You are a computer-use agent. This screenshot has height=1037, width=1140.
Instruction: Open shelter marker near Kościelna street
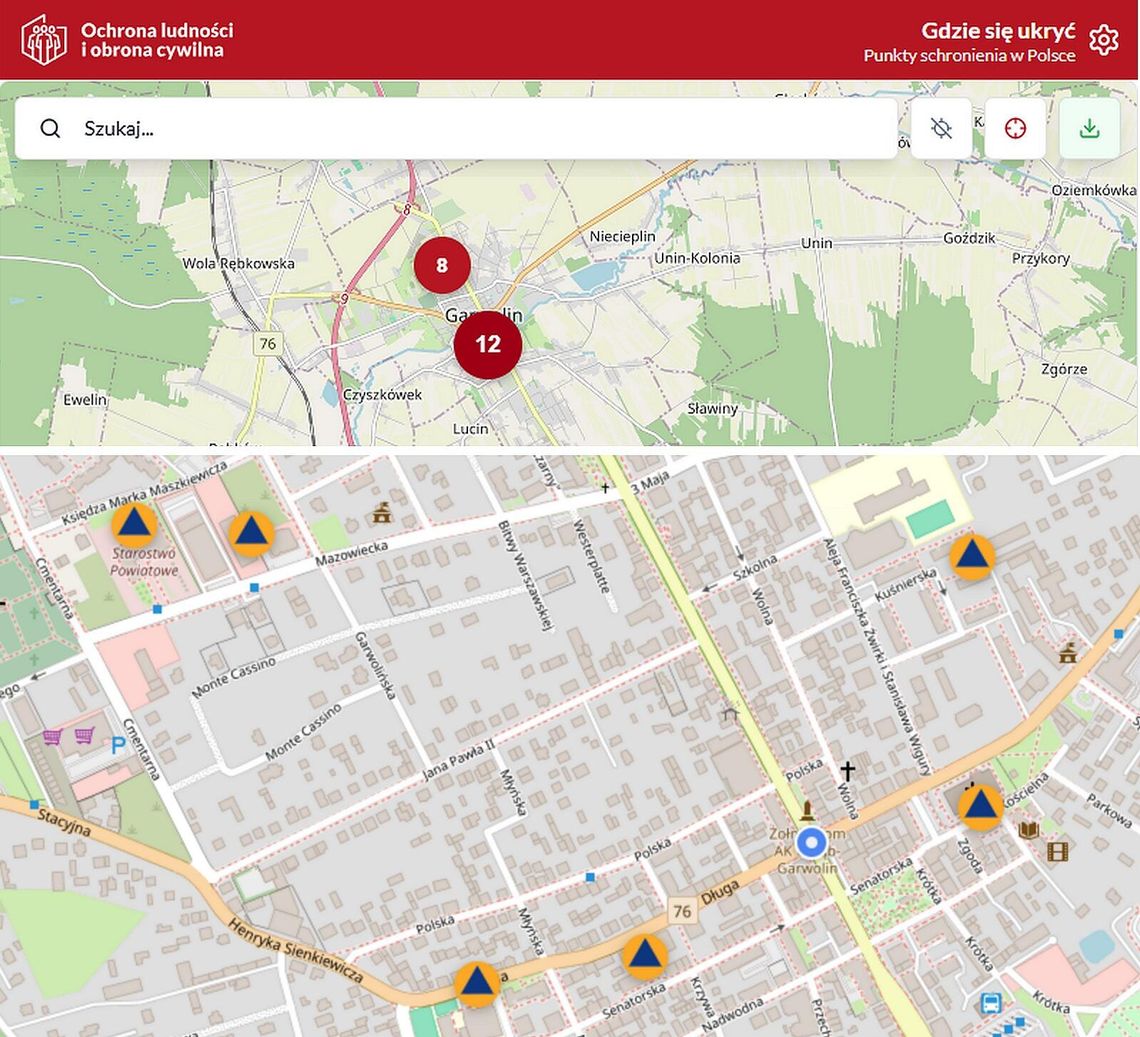[980, 807]
